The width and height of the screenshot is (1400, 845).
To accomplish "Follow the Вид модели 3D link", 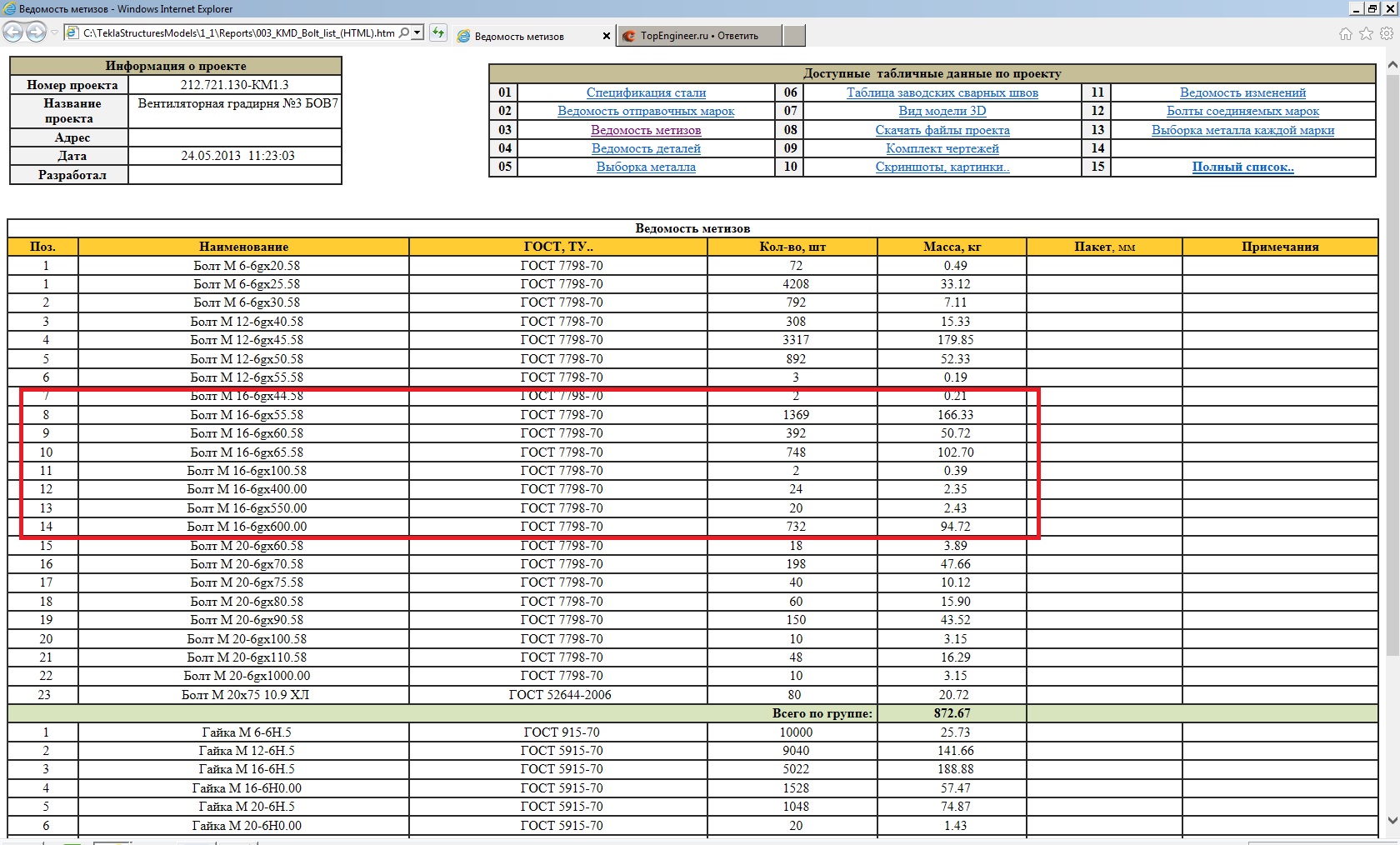I will (942, 111).
